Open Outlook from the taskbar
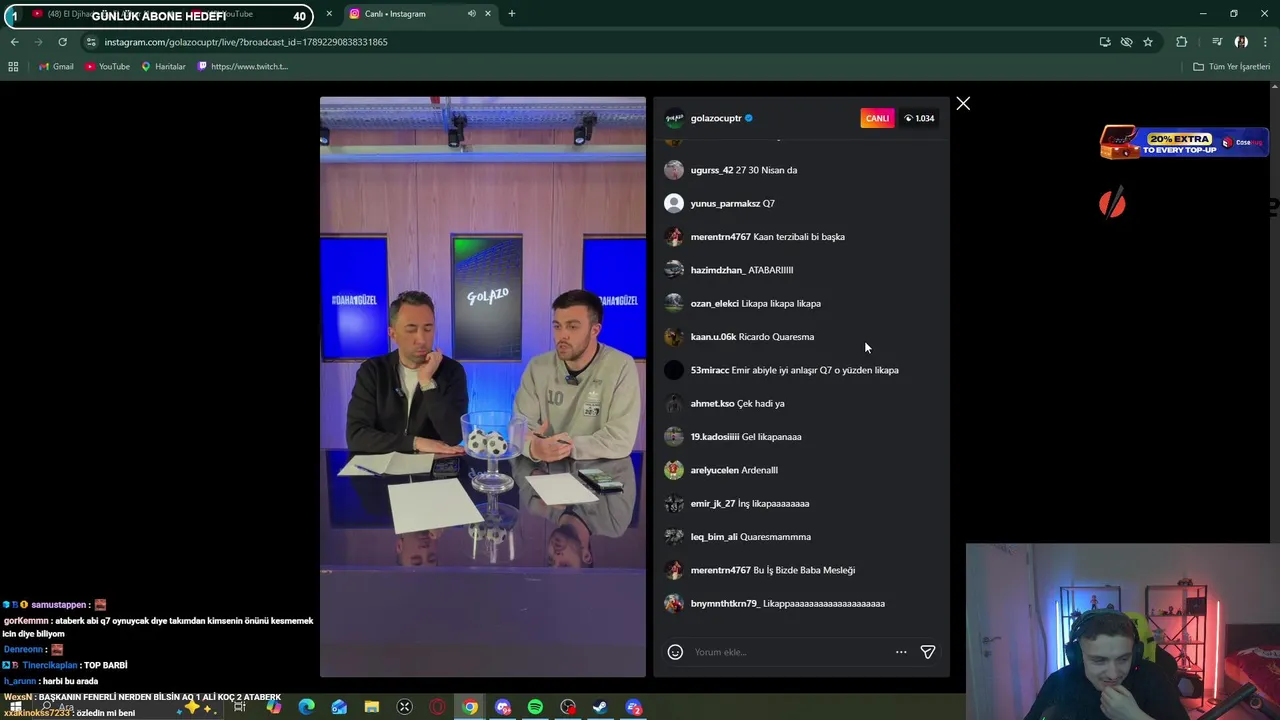 click(339, 707)
